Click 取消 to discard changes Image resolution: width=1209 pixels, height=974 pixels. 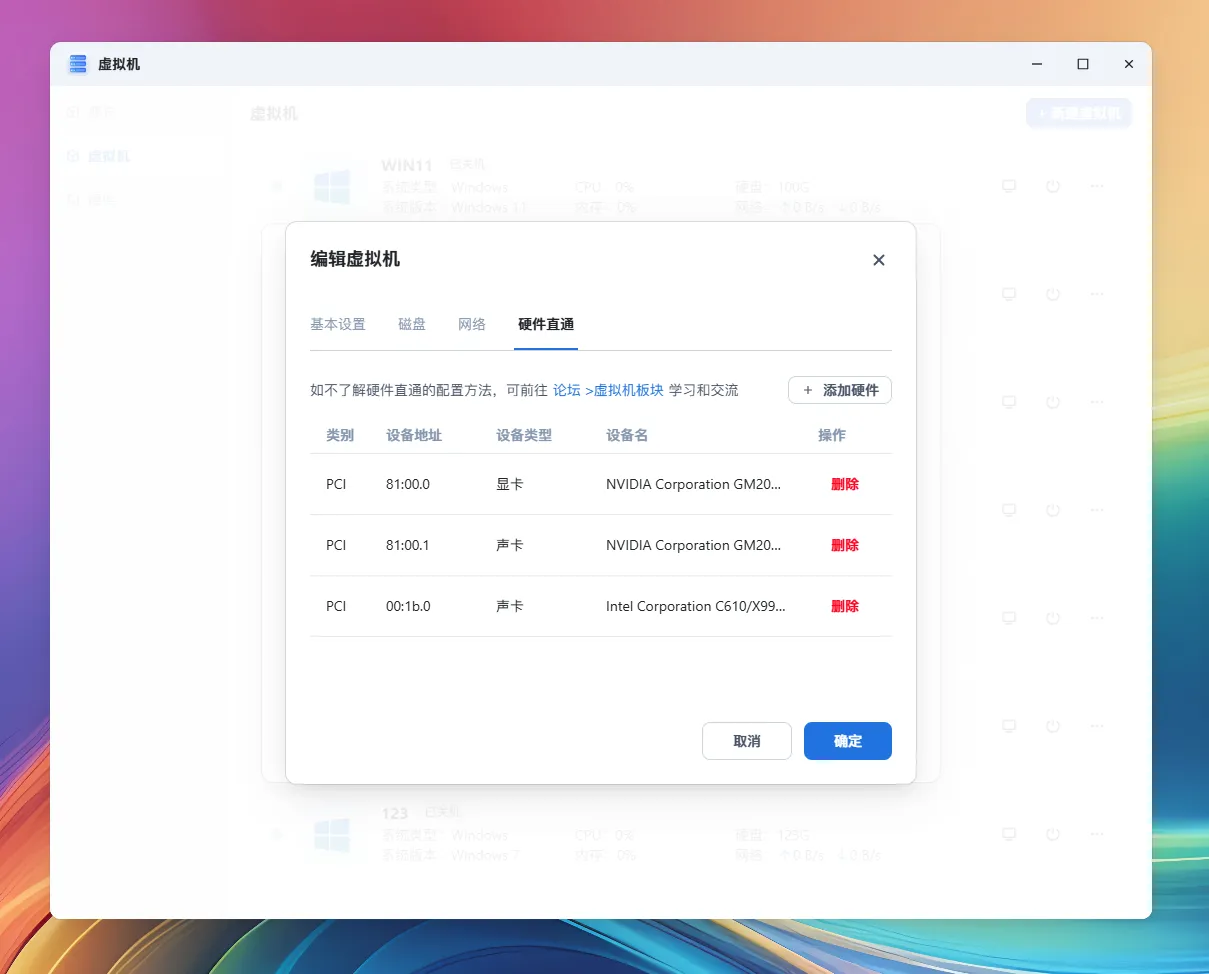747,741
